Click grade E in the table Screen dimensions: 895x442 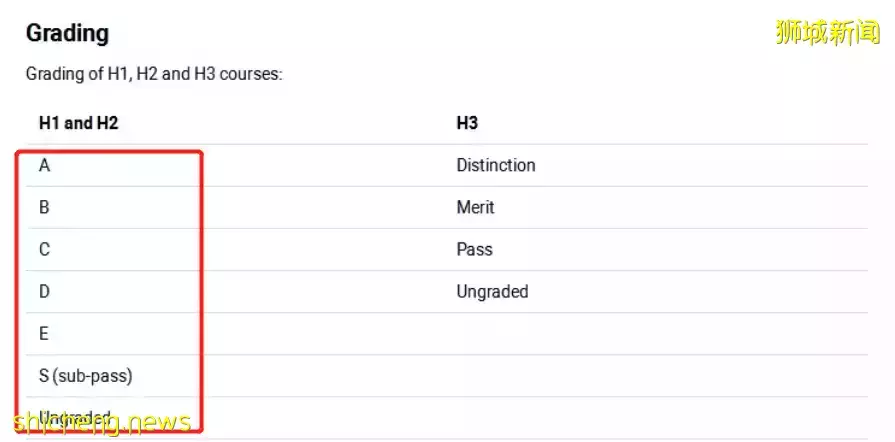click(x=44, y=334)
